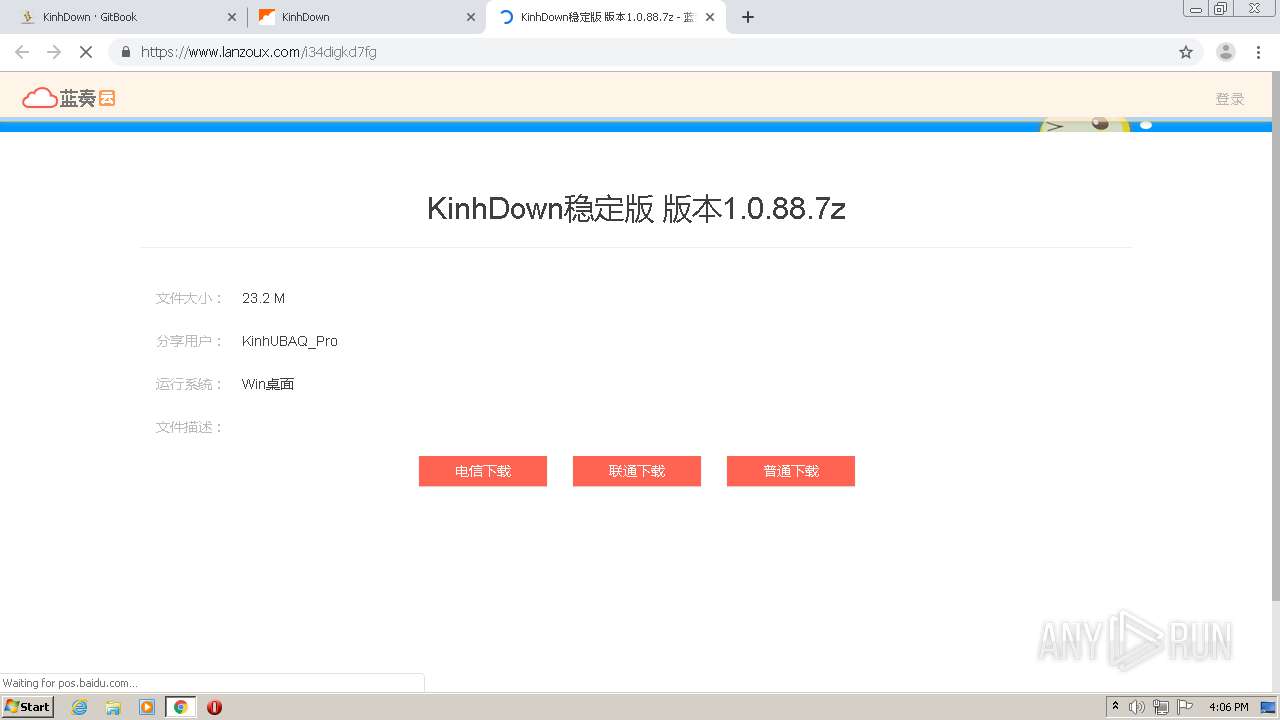Click the Chrome taskbar icon
This screenshot has width=1280, height=720.
point(181,707)
